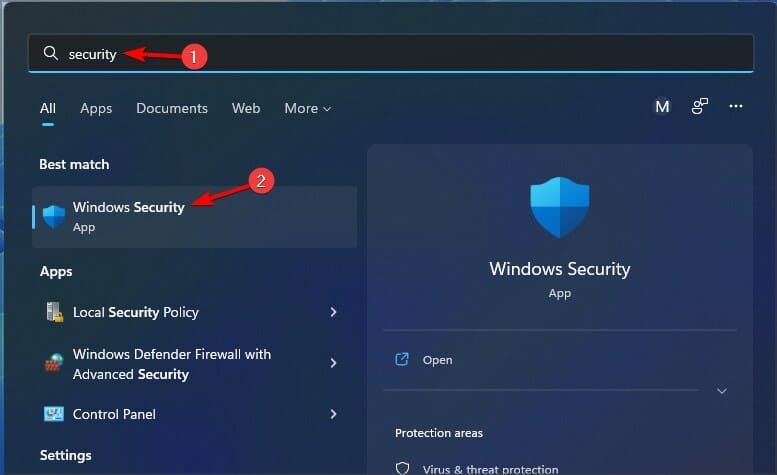The height and width of the screenshot is (475, 777).
Task: Expand Local Security Policy chevron
Action: (x=333, y=312)
